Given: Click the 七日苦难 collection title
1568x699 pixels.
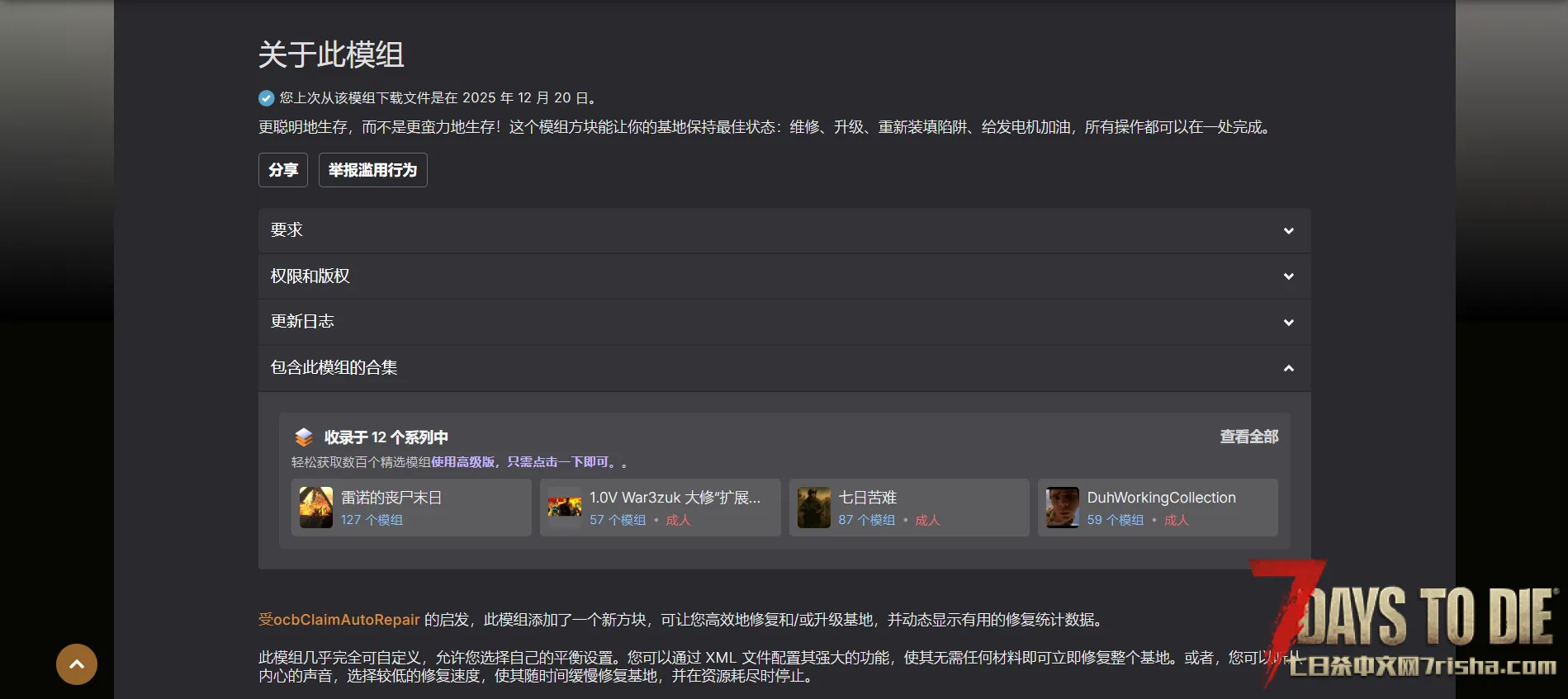Looking at the screenshot, I should pos(867,498).
